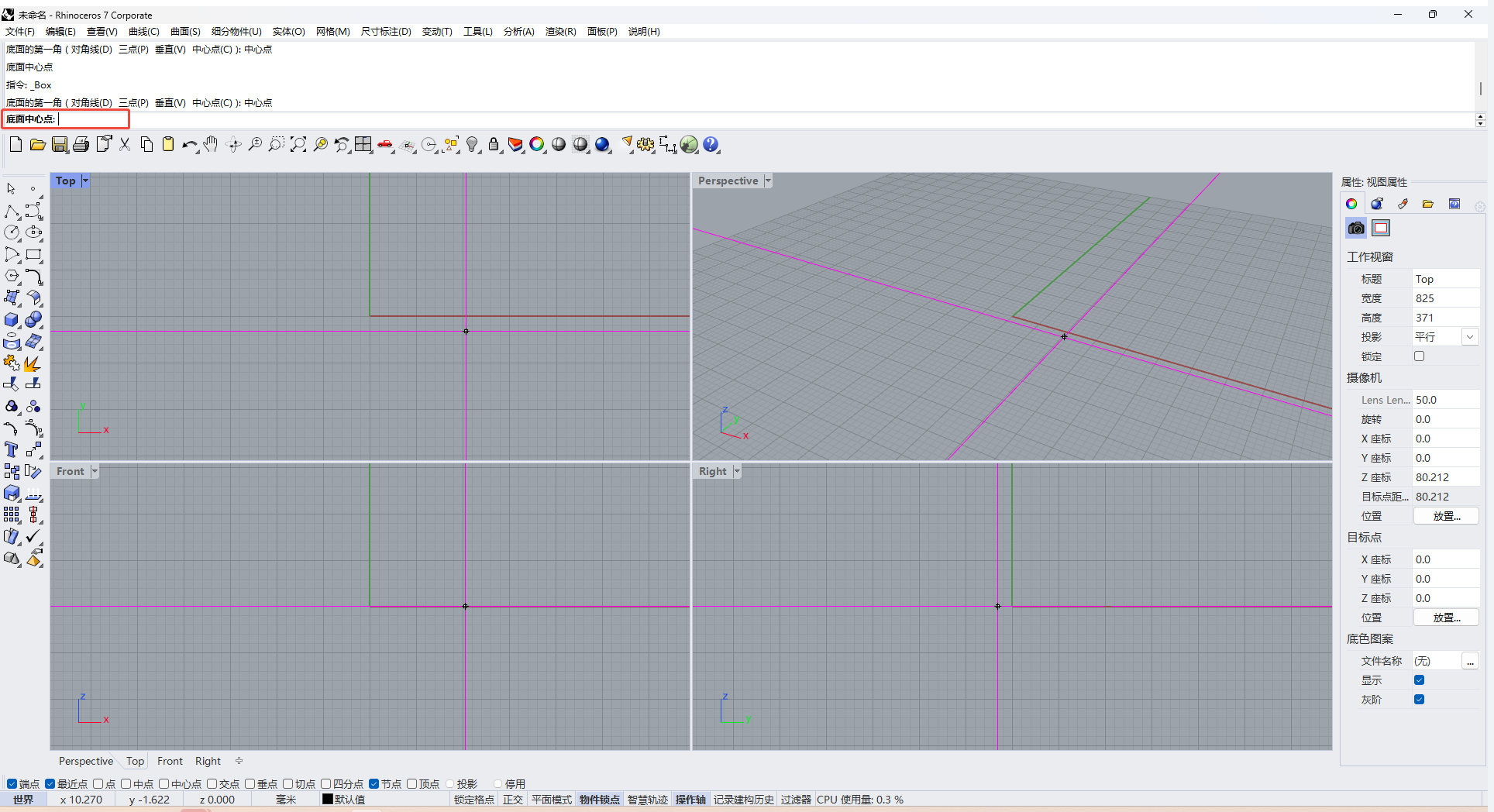This screenshot has height=812, width=1494.
Task: Click the 放置... button under 摄像机
Action: [1446, 516]
